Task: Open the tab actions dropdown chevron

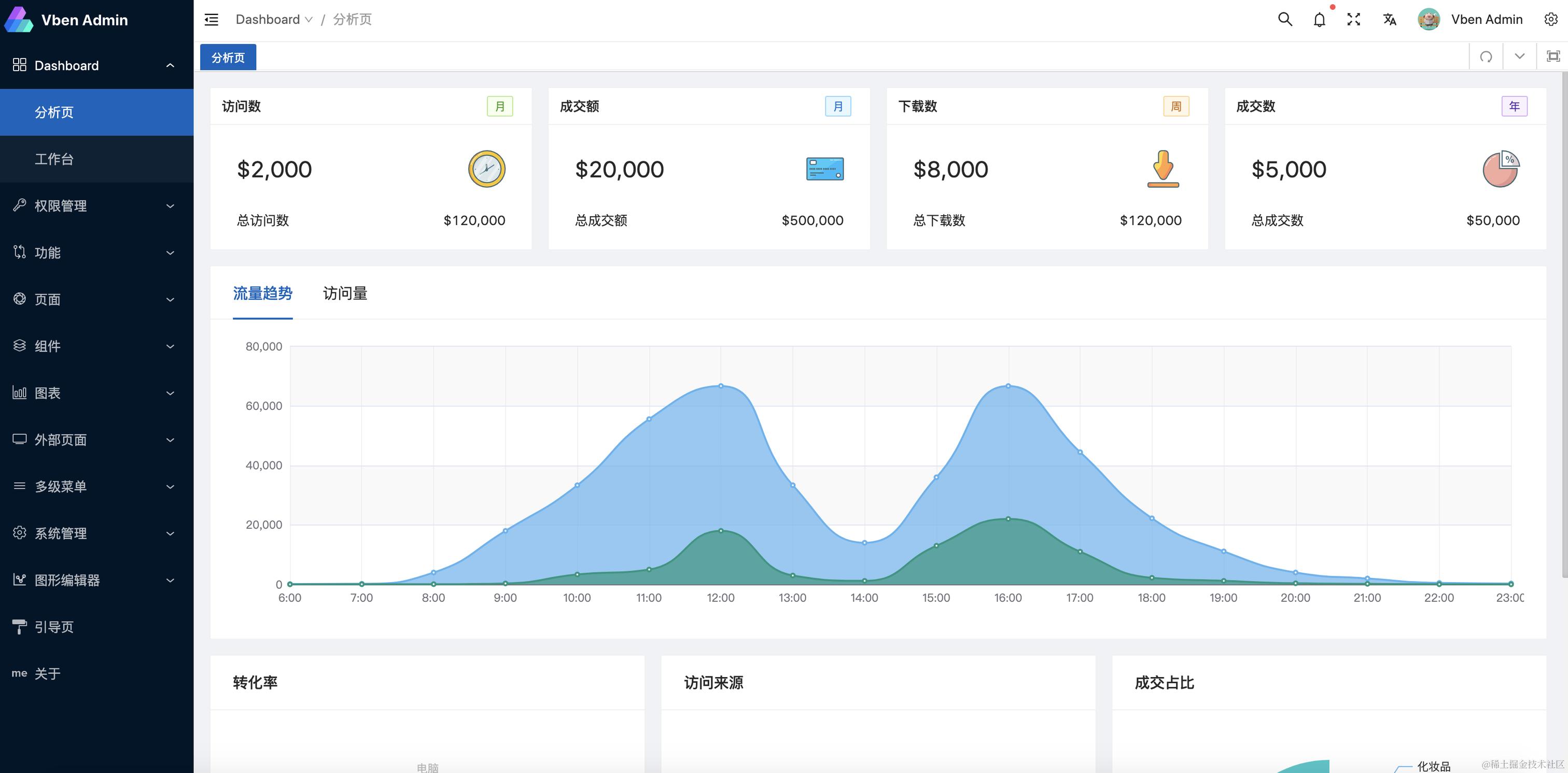Action: coord(1519,56)
